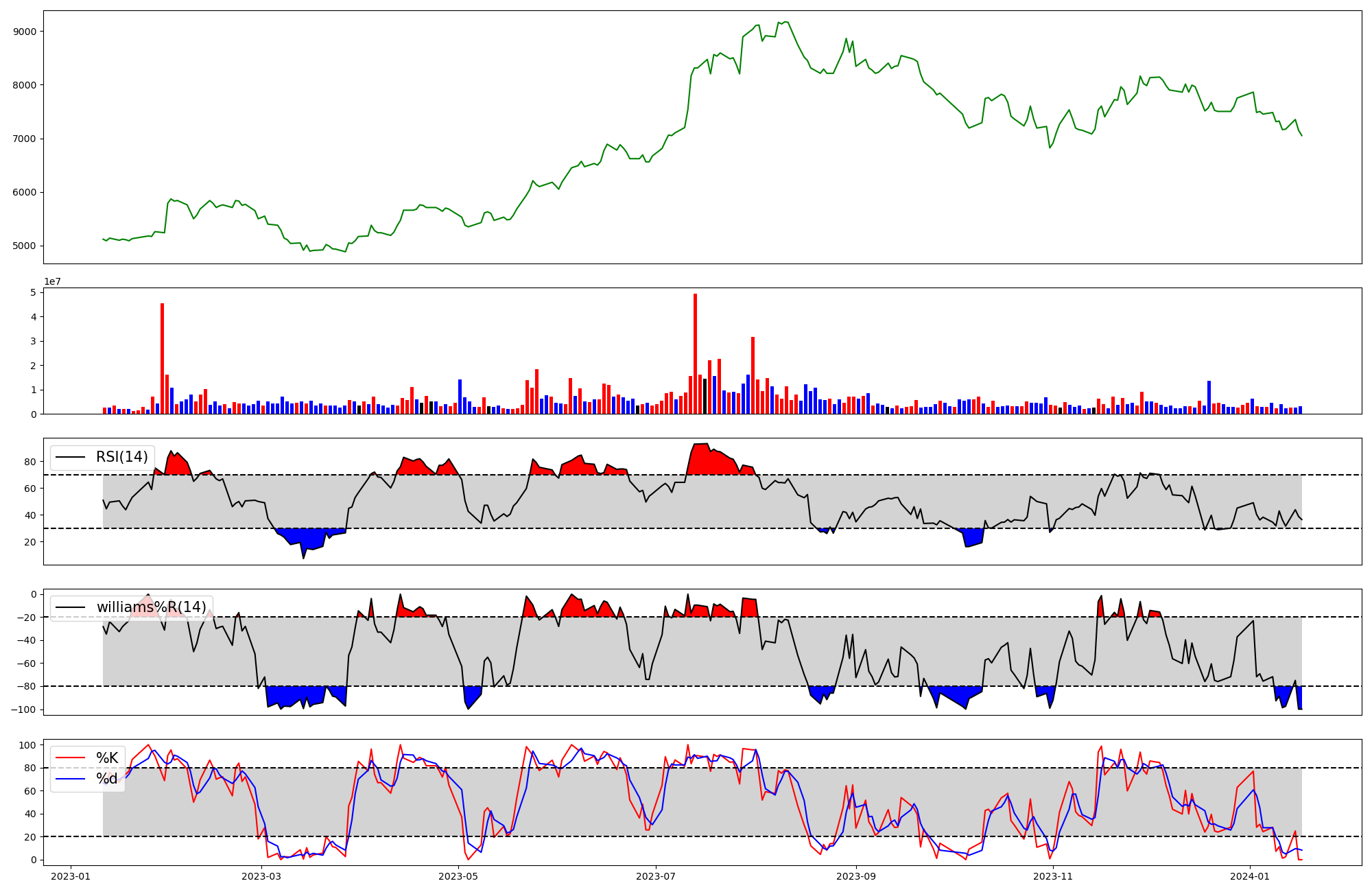
Task: Click the 2023-09 x-axis date label
Action: [x=856, y=876]
